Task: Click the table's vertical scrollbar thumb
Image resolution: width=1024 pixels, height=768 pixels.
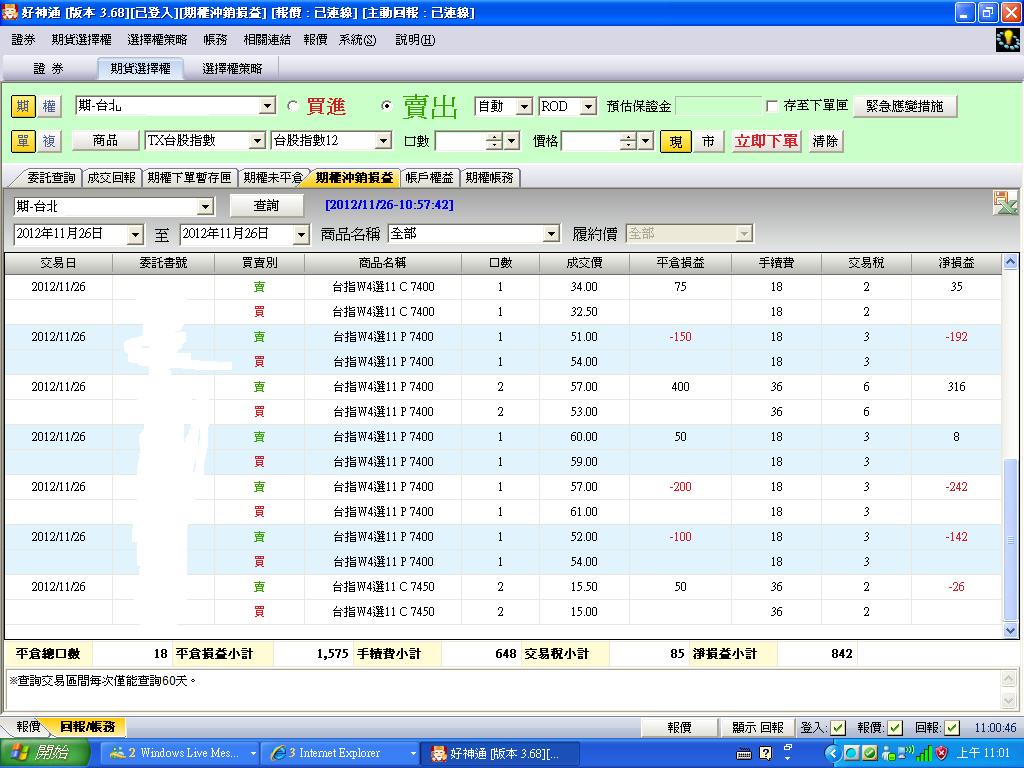Action: click(1010, 539)
